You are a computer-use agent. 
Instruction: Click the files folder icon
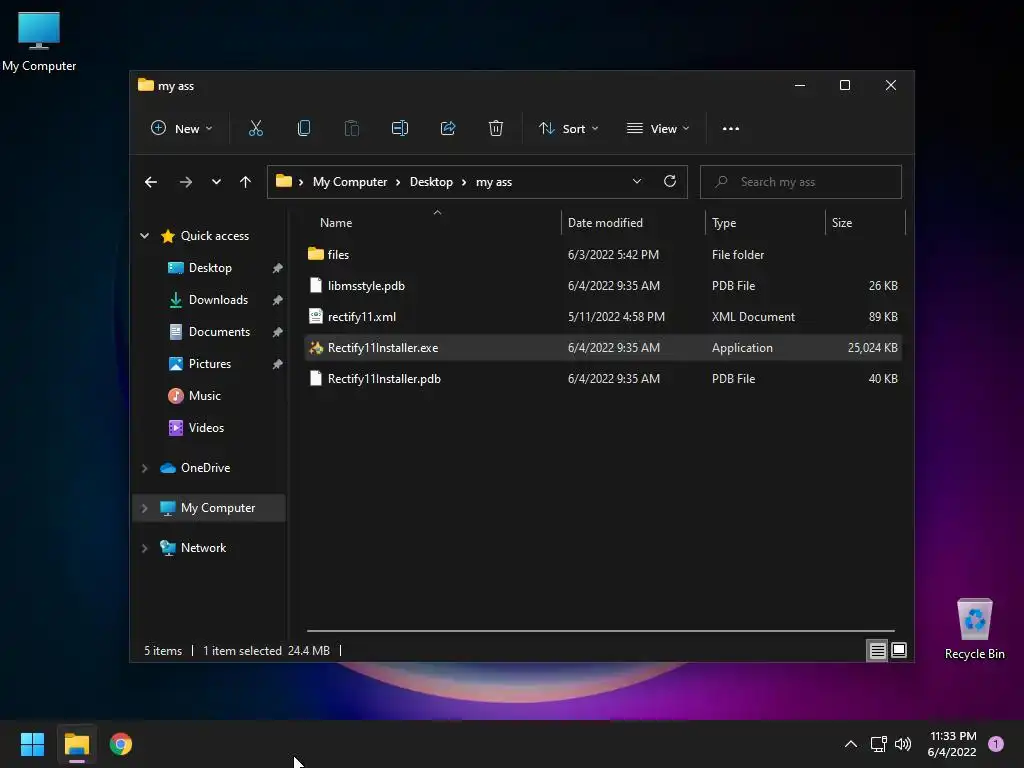pyautogui.click(x=316, y=253)
